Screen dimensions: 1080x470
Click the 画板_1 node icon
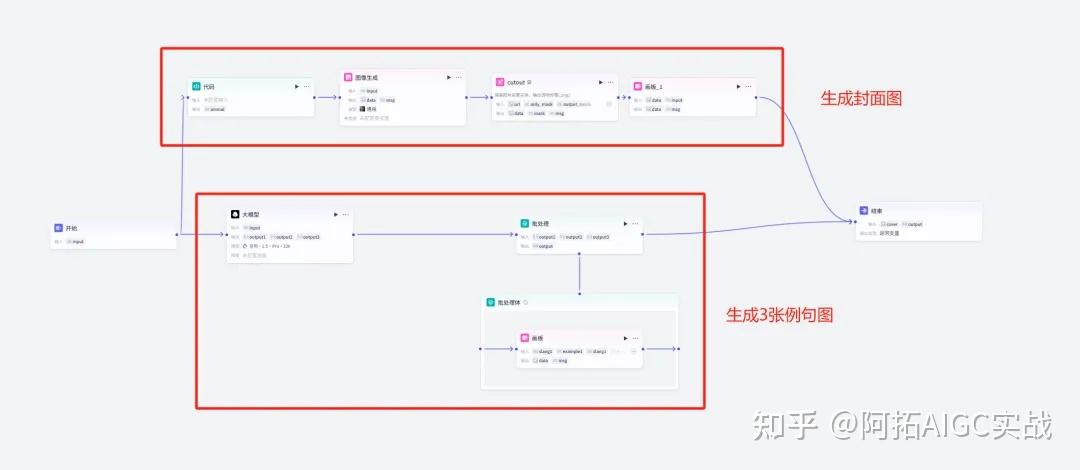tap(637, 86)
